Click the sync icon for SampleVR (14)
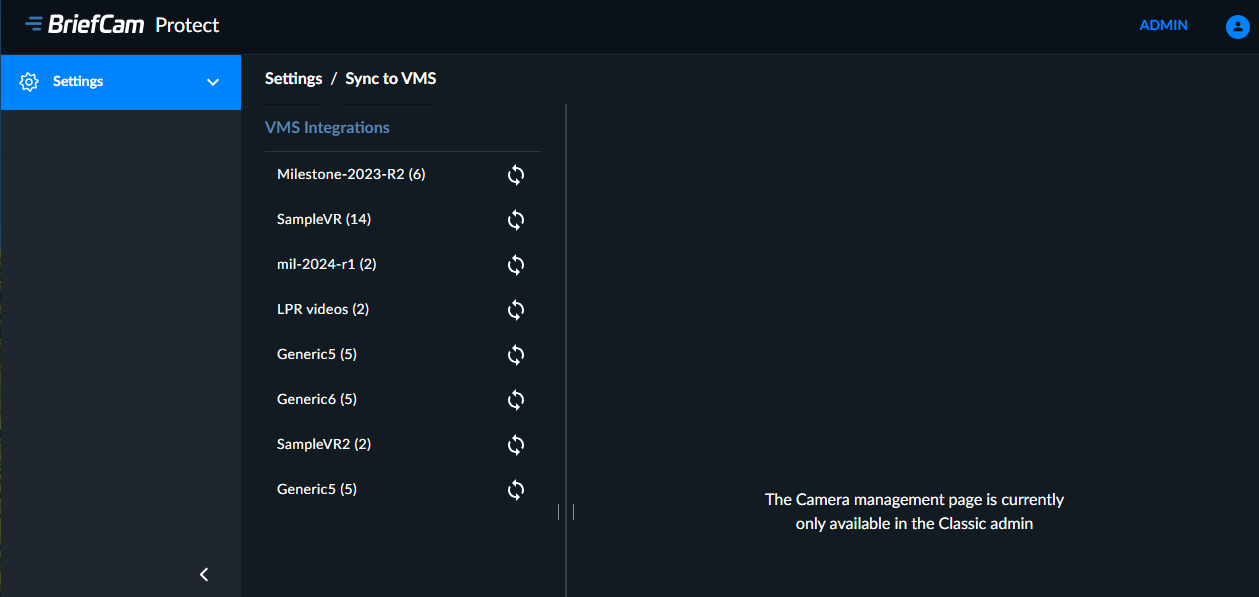This screenshot has height=597, width=1259. [516, 220]
